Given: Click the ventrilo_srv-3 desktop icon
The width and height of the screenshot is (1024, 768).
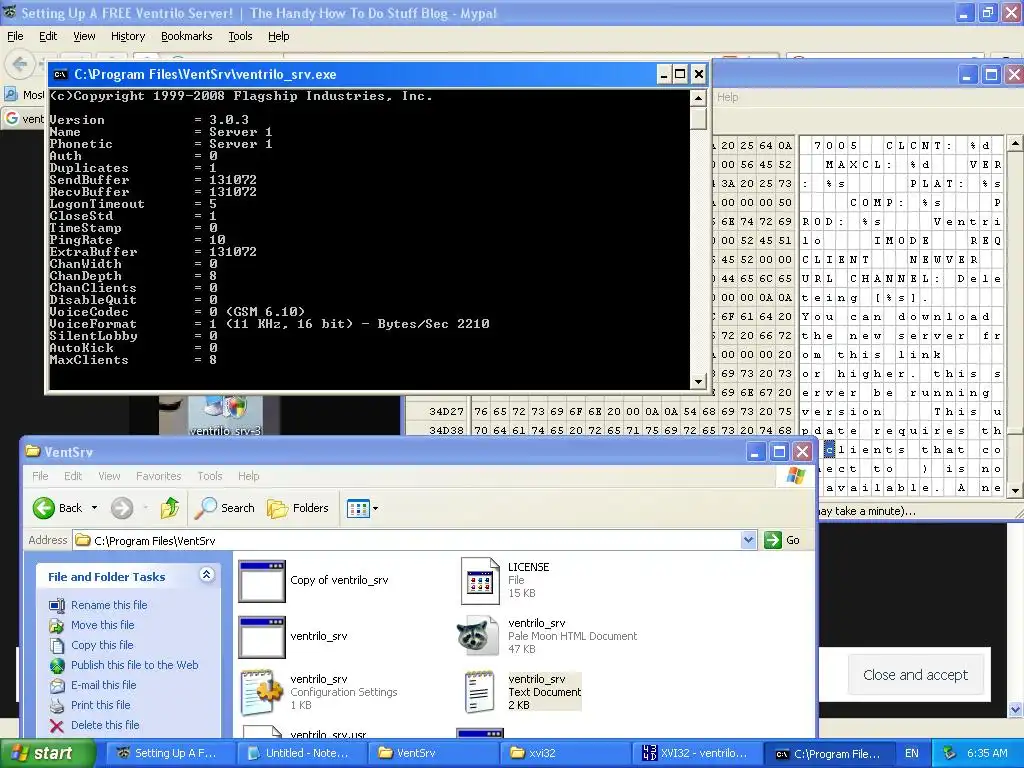Looking at the screenshot, I should click(x=225, y=415).
